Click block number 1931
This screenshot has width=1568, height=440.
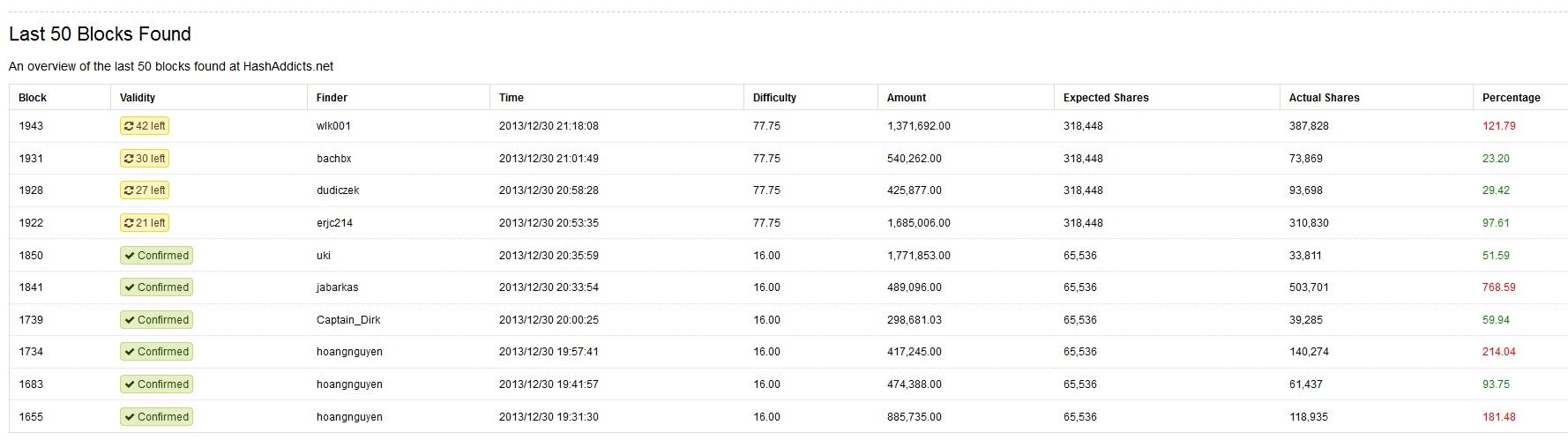pos(31,159)
